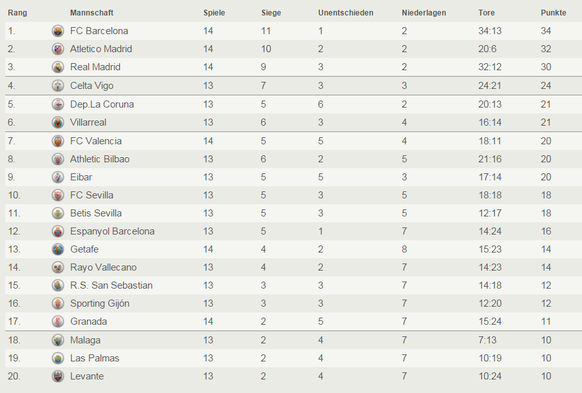Image resolution: width=582 pixels, height=393 pixels.
Task: Click the Atletico Madrid crest icon
Action: point(58,49)
